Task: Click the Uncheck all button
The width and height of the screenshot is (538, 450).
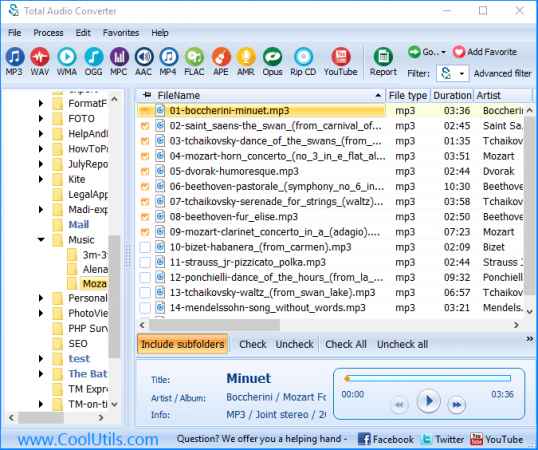Action: (x=402, y=344)
